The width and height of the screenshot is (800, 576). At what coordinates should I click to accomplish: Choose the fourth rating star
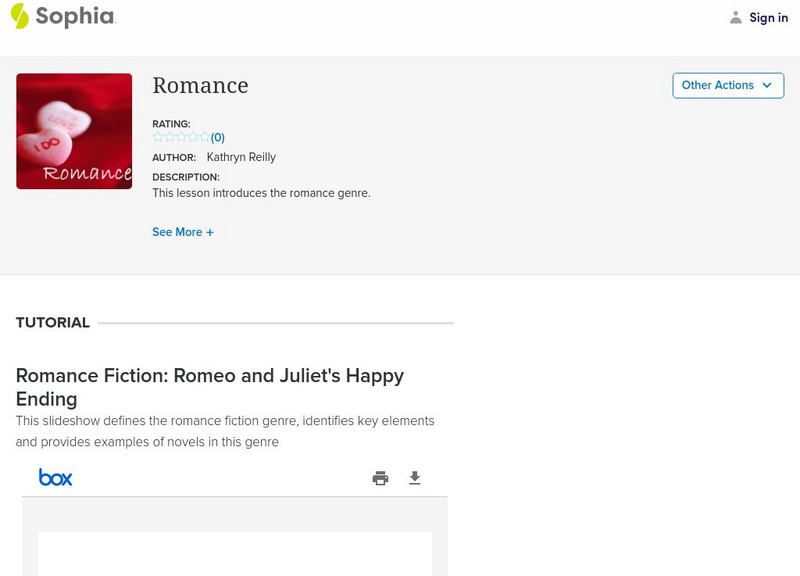[193, 137]
